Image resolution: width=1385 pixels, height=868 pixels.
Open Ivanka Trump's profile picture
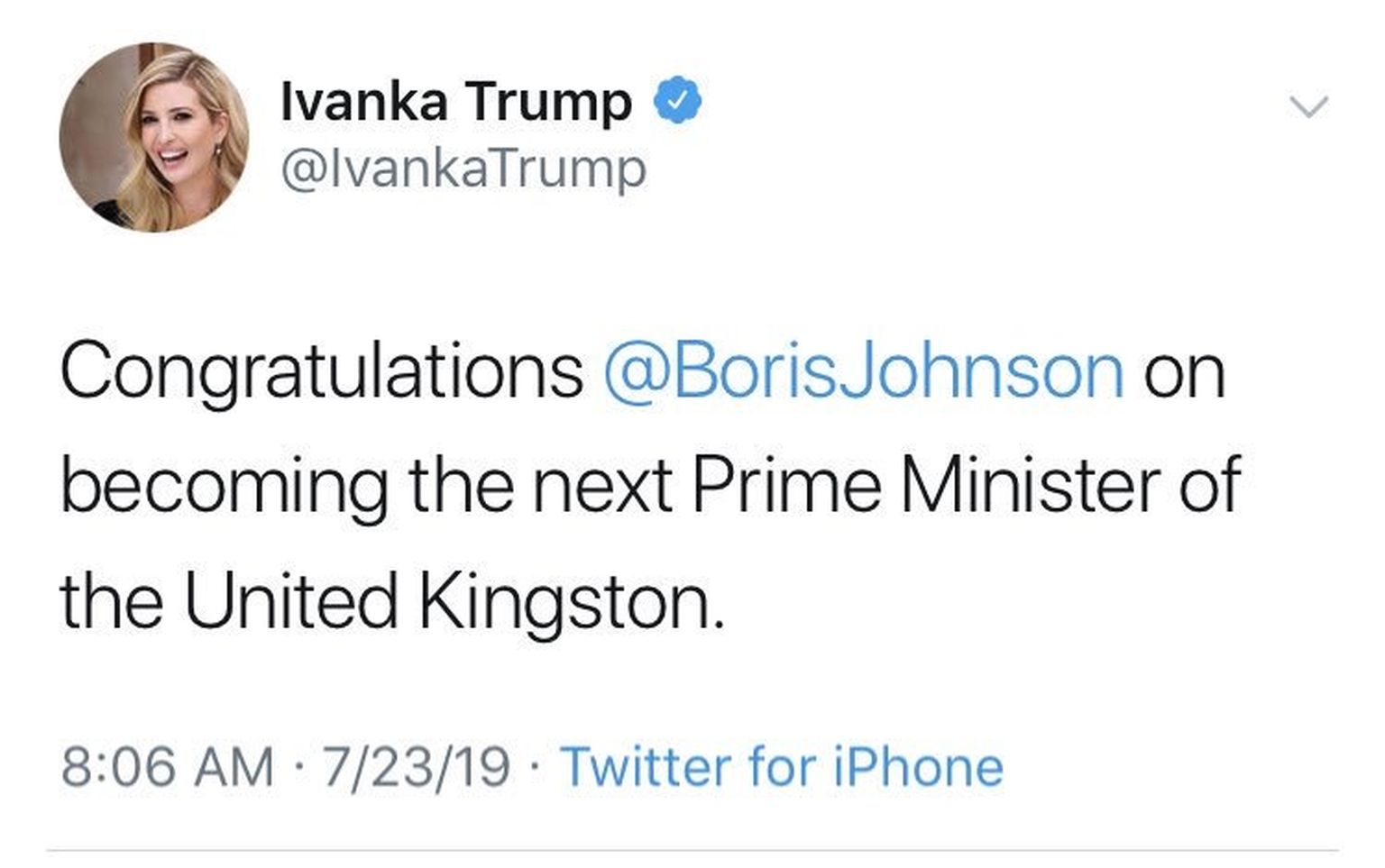coord(154,137)
